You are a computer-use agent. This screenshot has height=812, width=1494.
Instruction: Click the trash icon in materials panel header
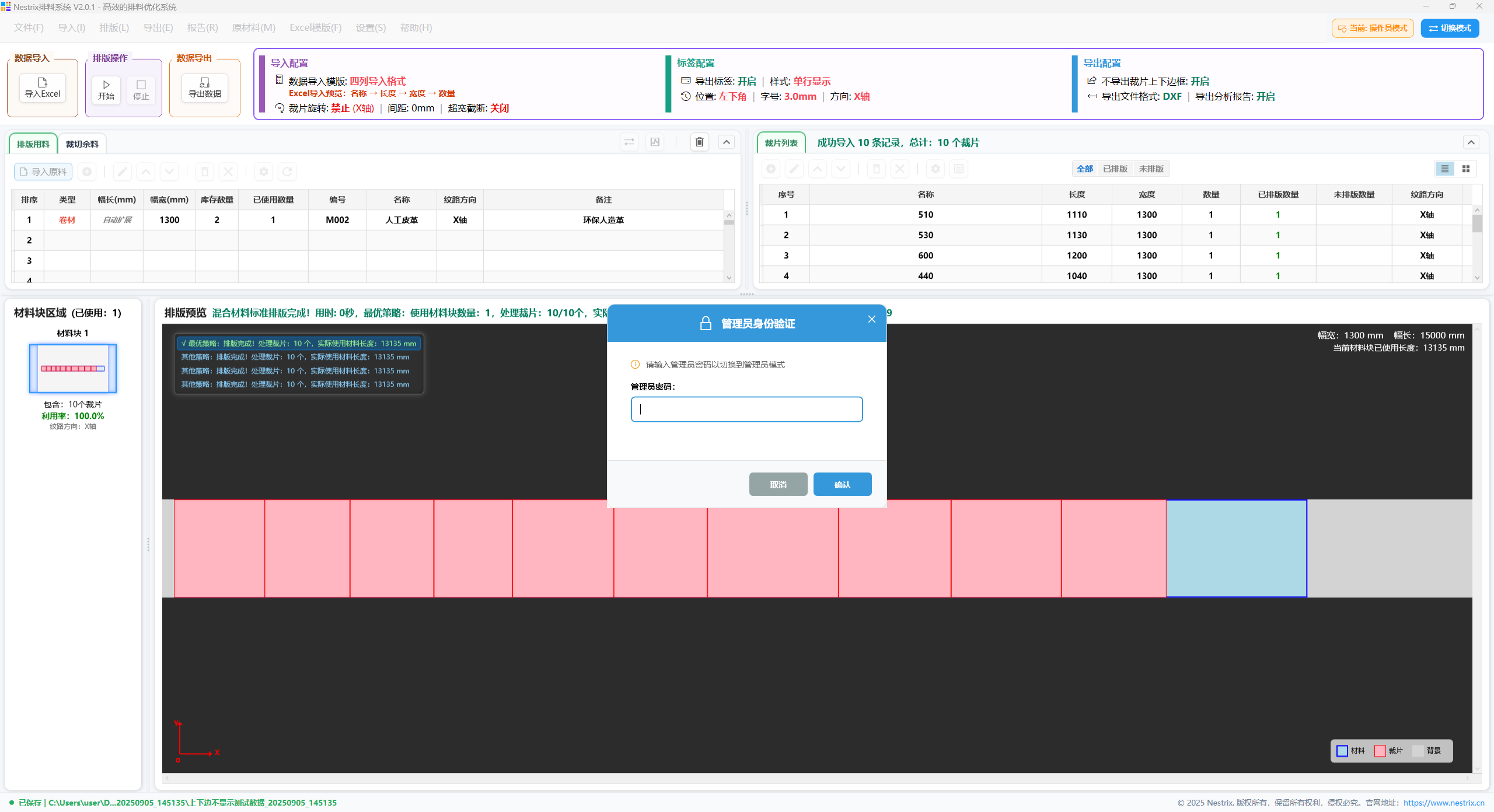pos(699,142)
